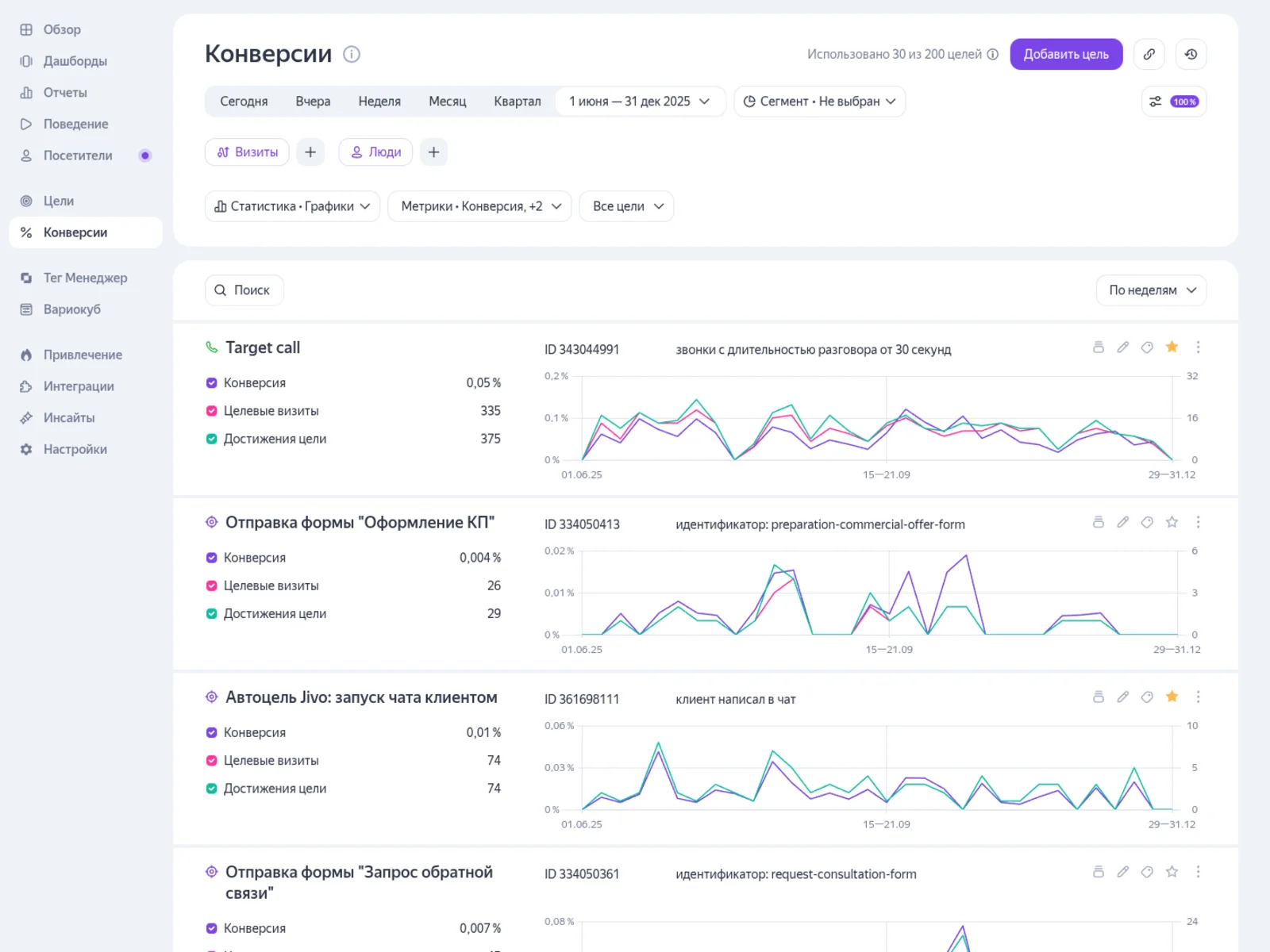Edit the "Оформление КП" form goal
Screen dimensions: 1270x952
(x=1123, y=522)
